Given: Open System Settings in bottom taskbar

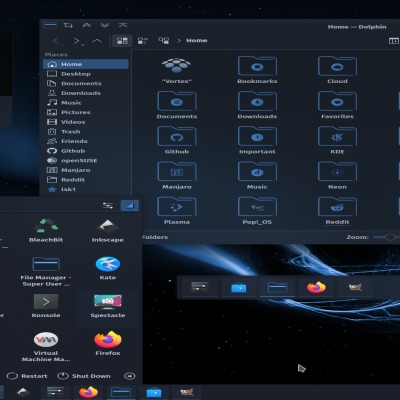Looking at the screenshot, I should tap(55, 392).
